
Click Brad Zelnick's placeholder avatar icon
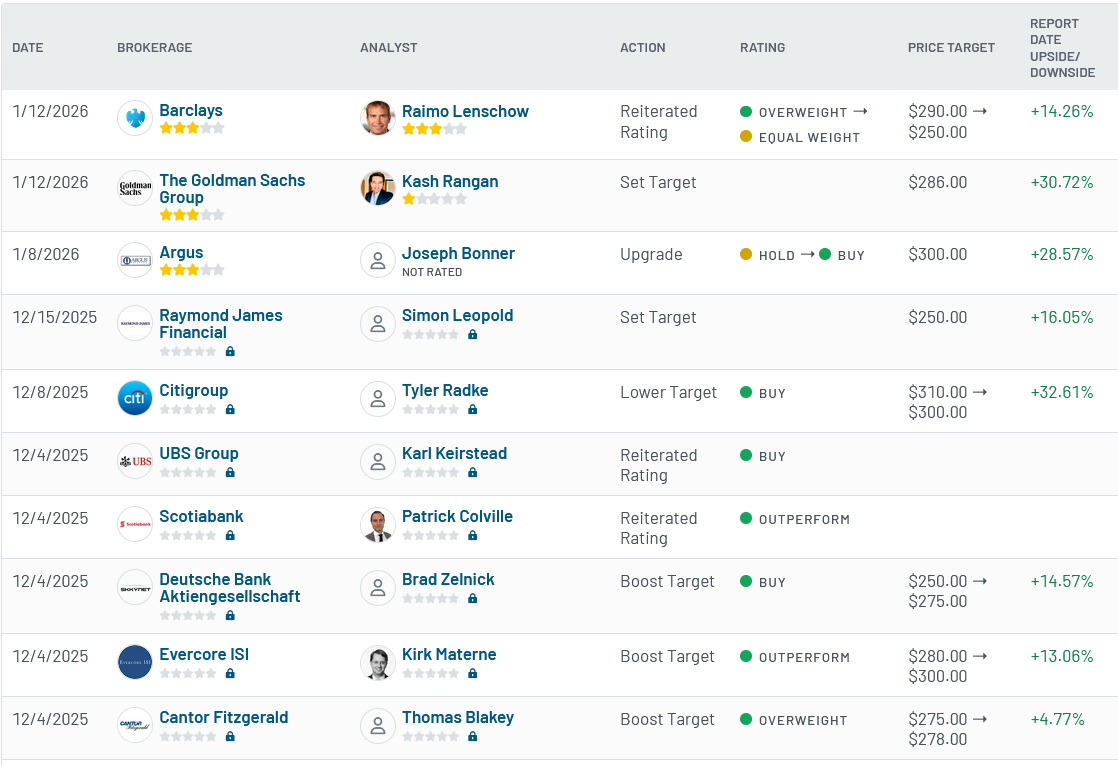pos(378,587)
